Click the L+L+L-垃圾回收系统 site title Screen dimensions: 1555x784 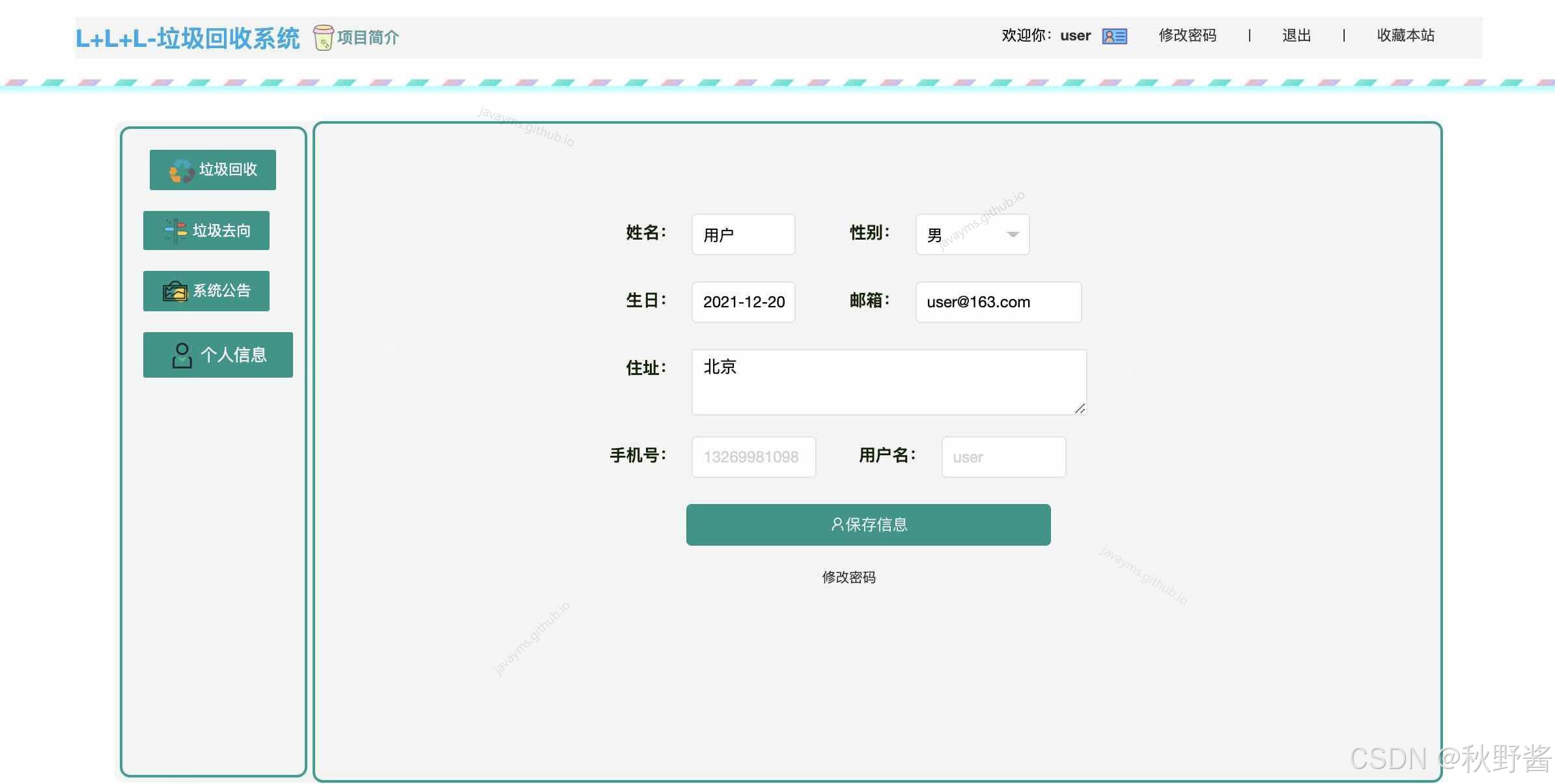tap(188, 38)
